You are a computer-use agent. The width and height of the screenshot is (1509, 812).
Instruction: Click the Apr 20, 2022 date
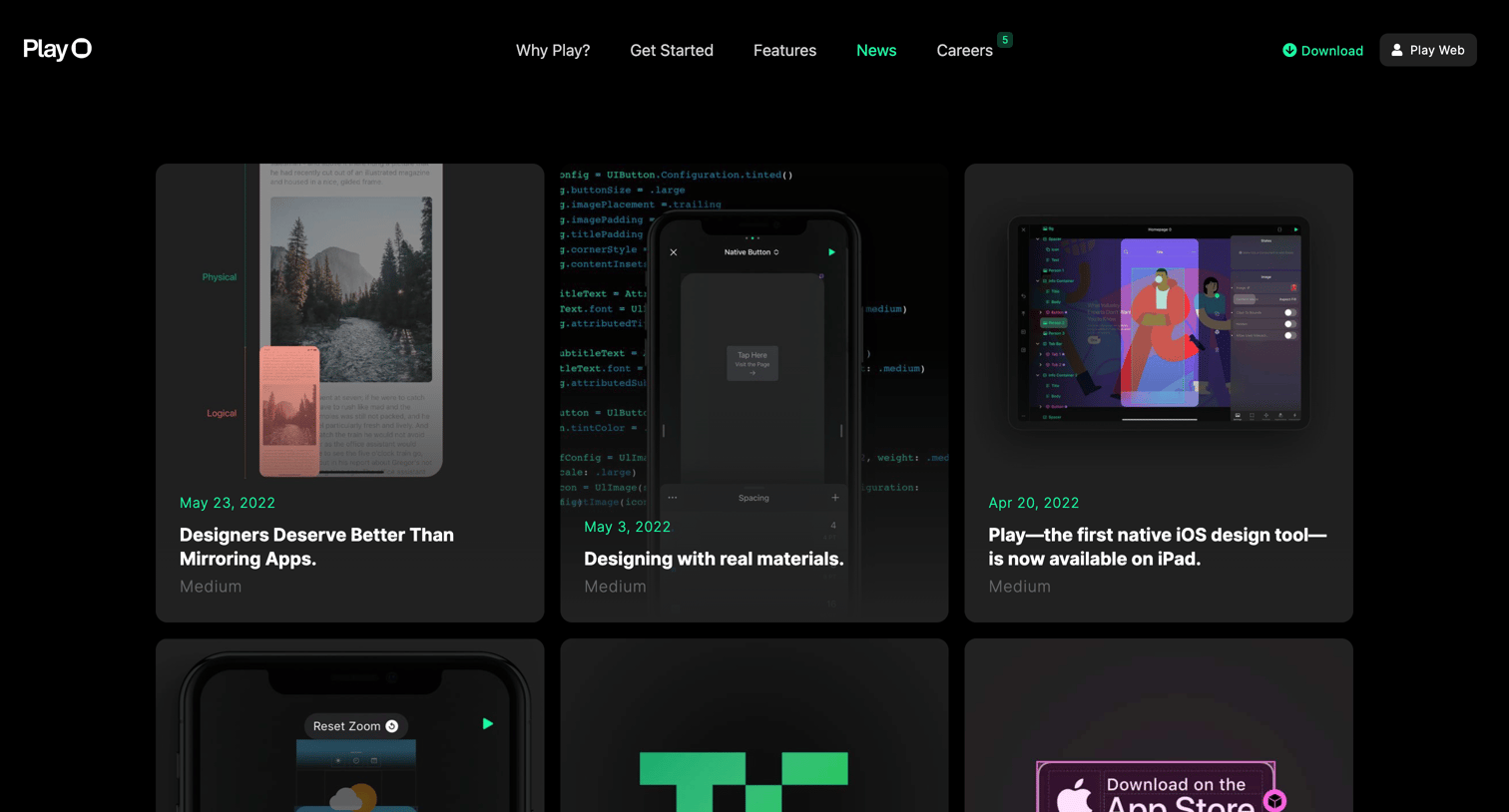tap(1034, 503)
